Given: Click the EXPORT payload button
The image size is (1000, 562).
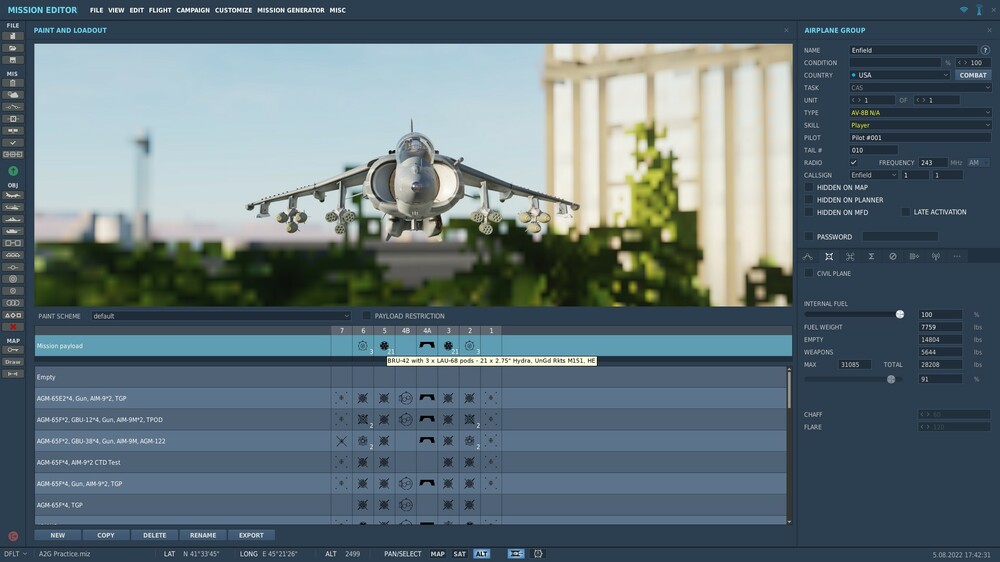Looking at the screenshot, I should tap(251, 535).
